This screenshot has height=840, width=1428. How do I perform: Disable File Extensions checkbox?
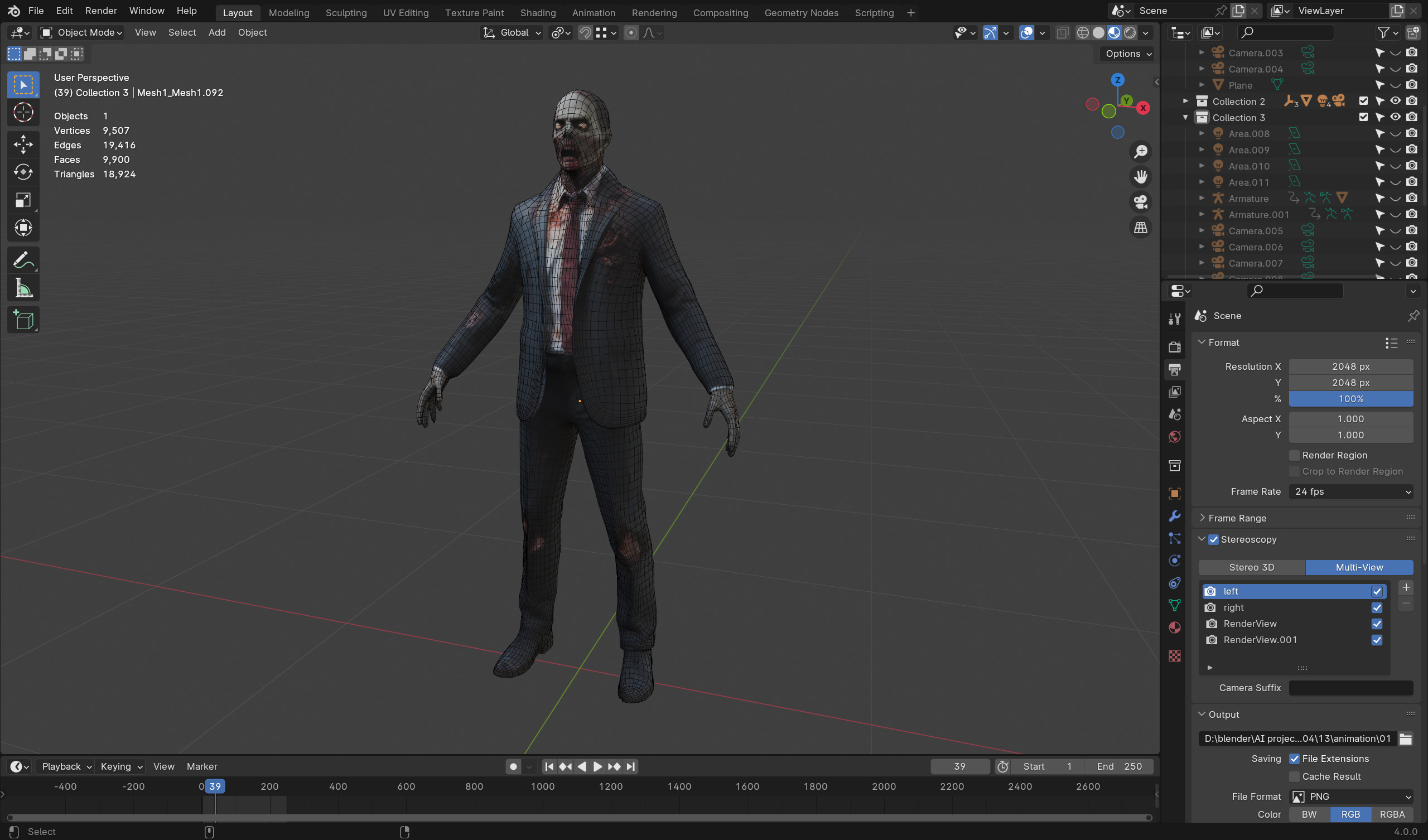click(x=1294, y=759)
